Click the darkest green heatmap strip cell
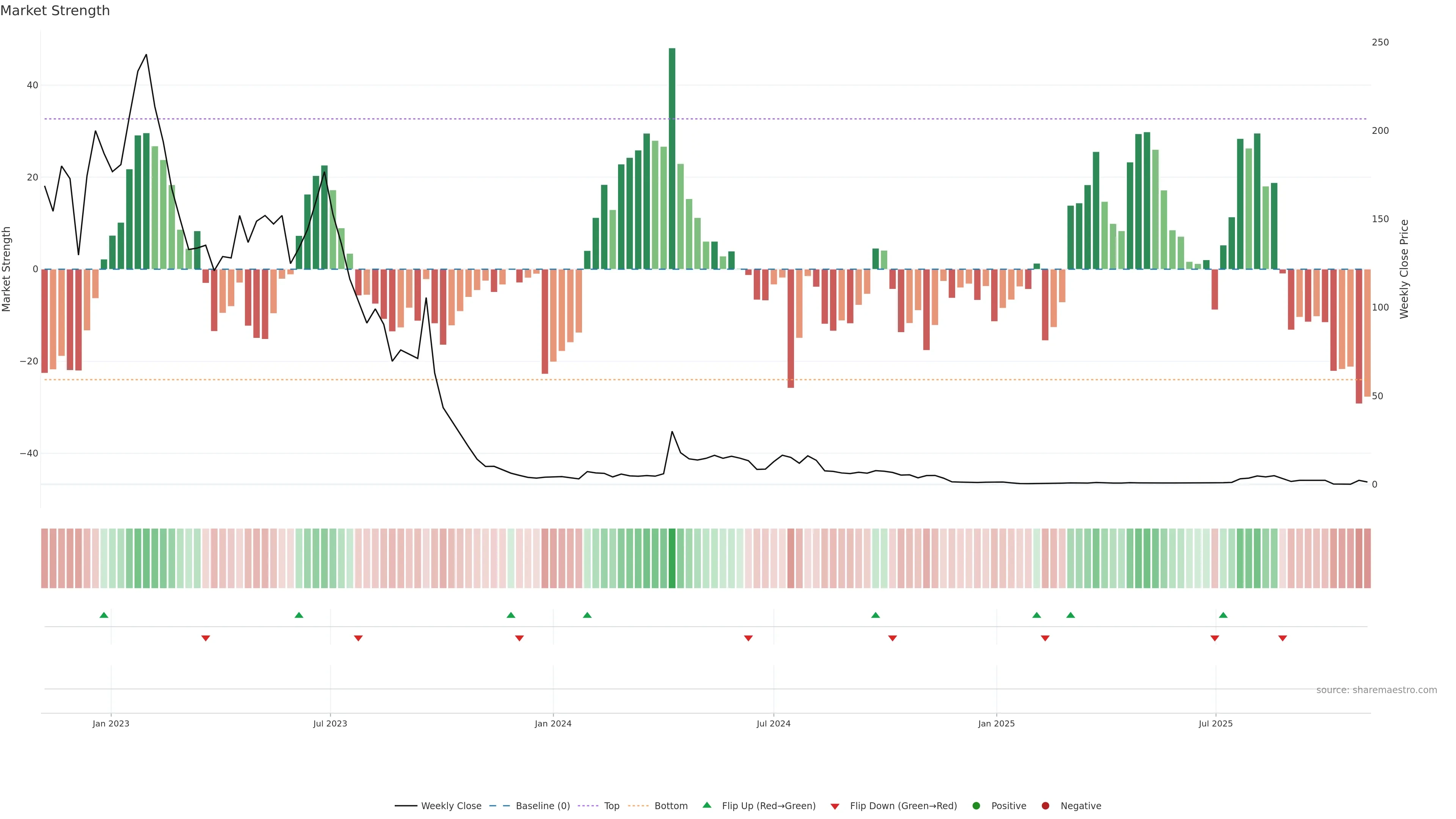This screenshot has width=1456, height=819. pos(672,559)
